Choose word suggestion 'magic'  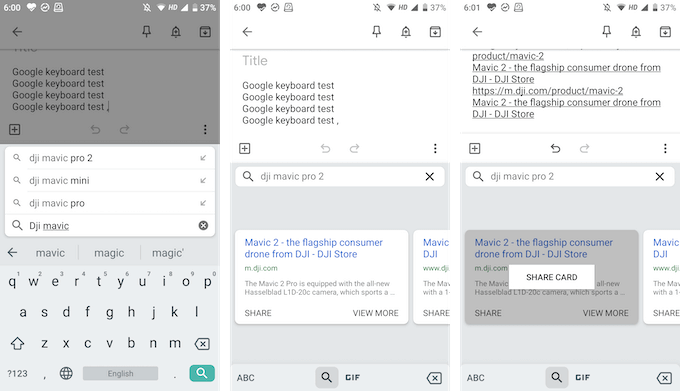click(109, 253)
